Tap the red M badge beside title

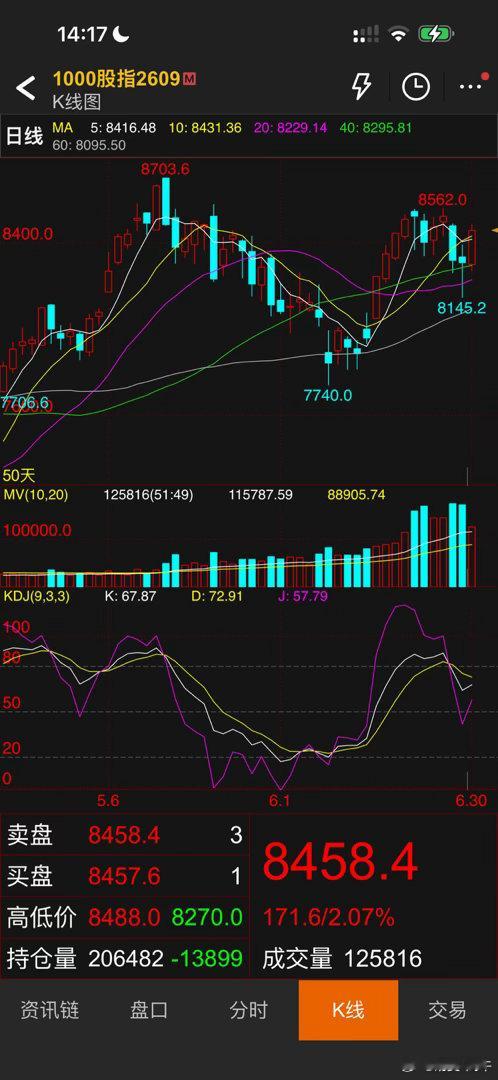[x=189, y=79]
